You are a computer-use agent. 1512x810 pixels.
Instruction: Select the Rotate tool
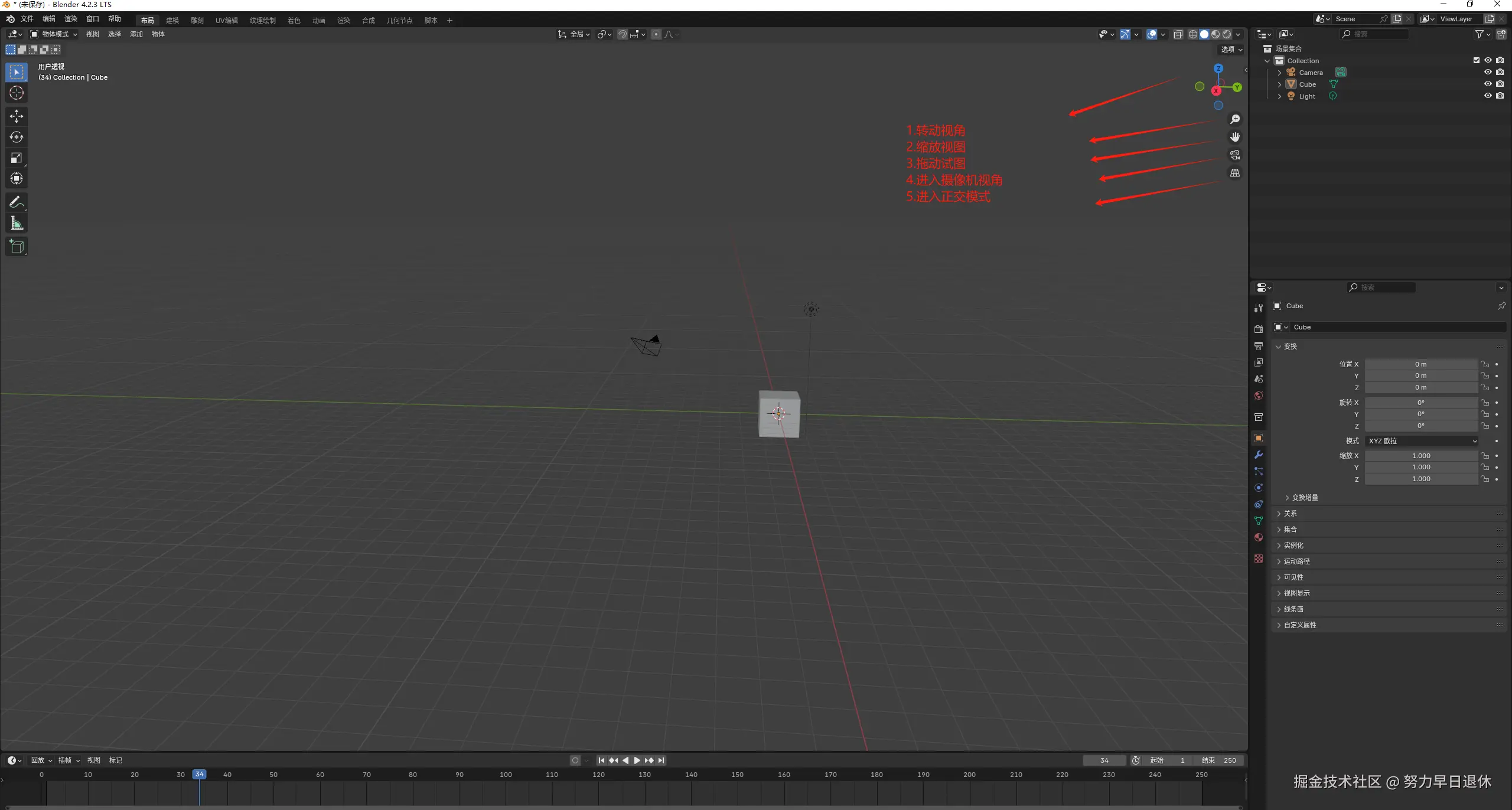tap(17, 137)
